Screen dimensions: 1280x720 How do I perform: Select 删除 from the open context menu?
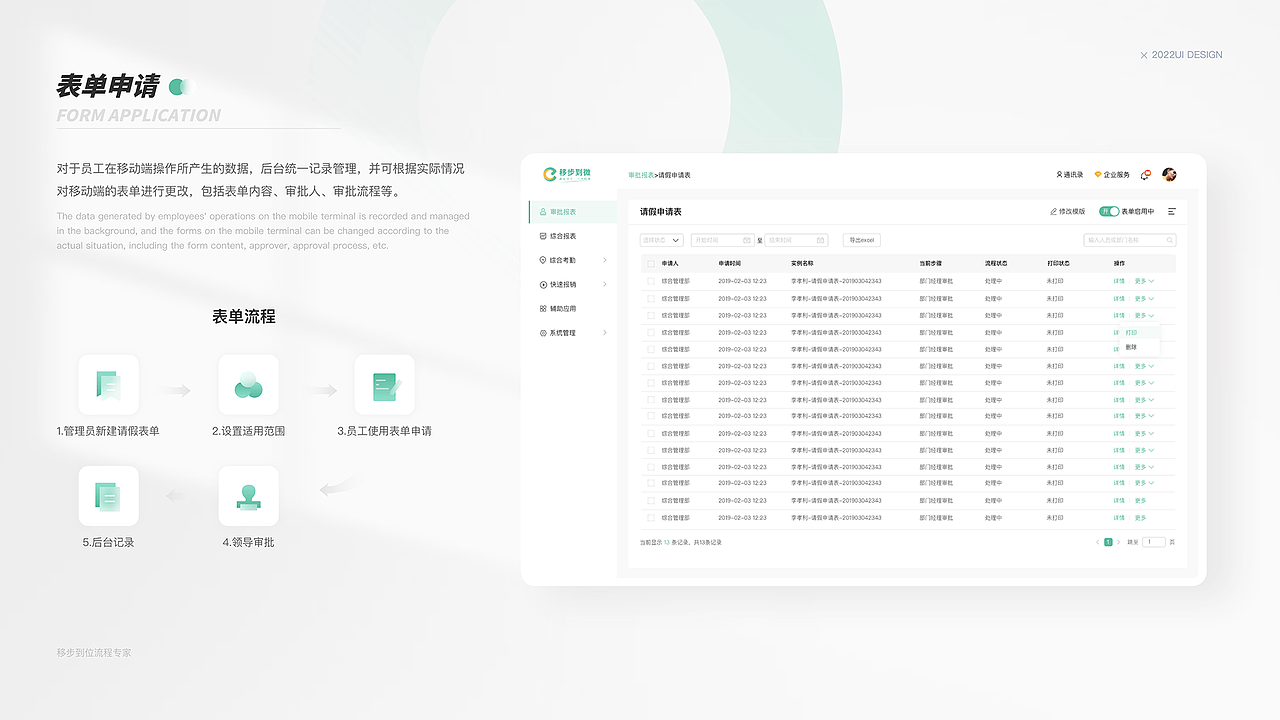coord(1131,347)
